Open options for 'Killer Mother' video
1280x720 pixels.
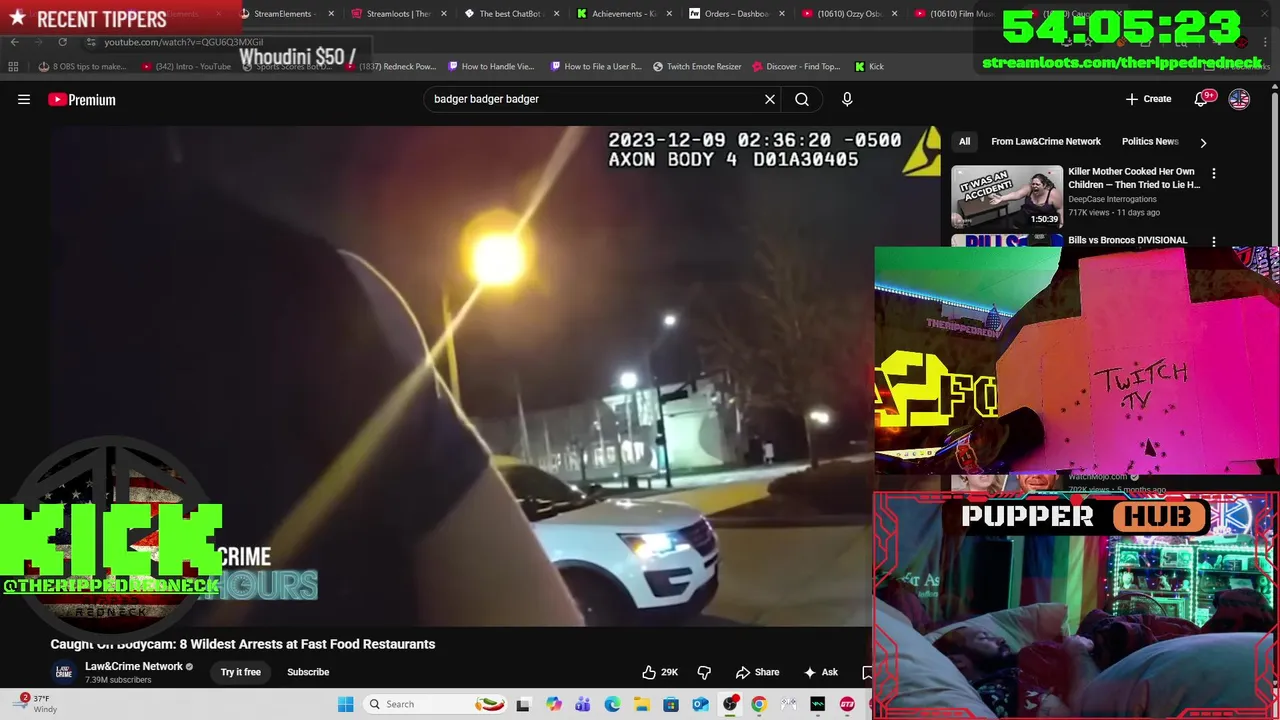click(1214, 173)
